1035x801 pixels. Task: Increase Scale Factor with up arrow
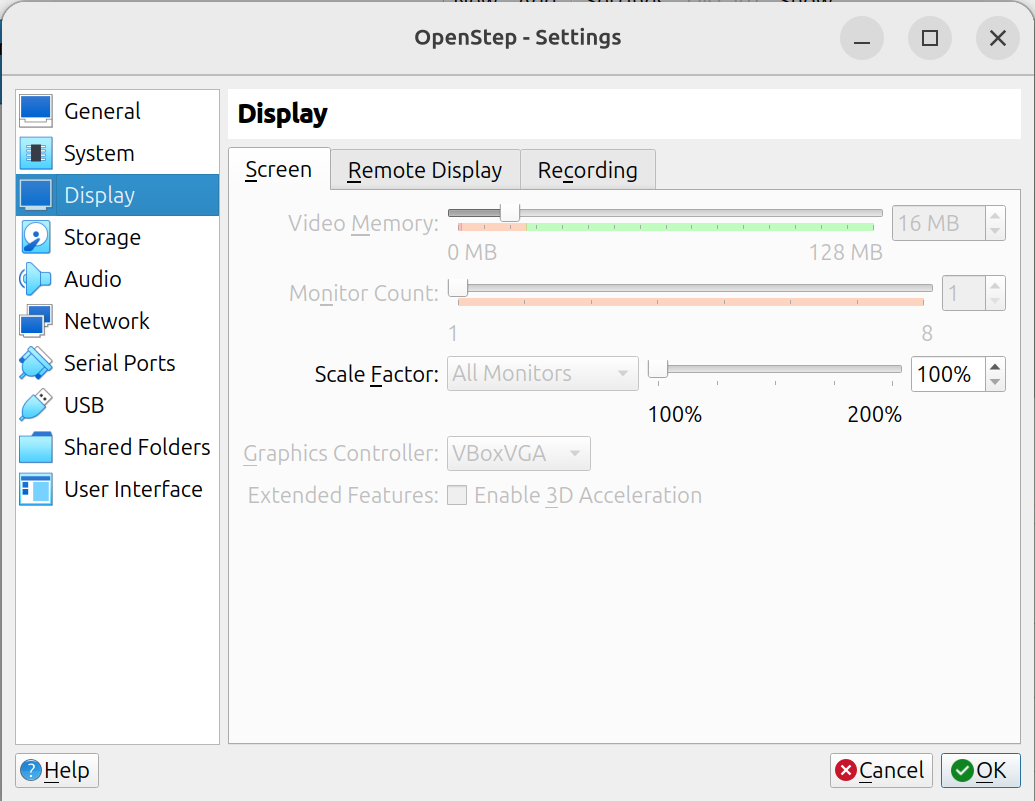point(994,367)
